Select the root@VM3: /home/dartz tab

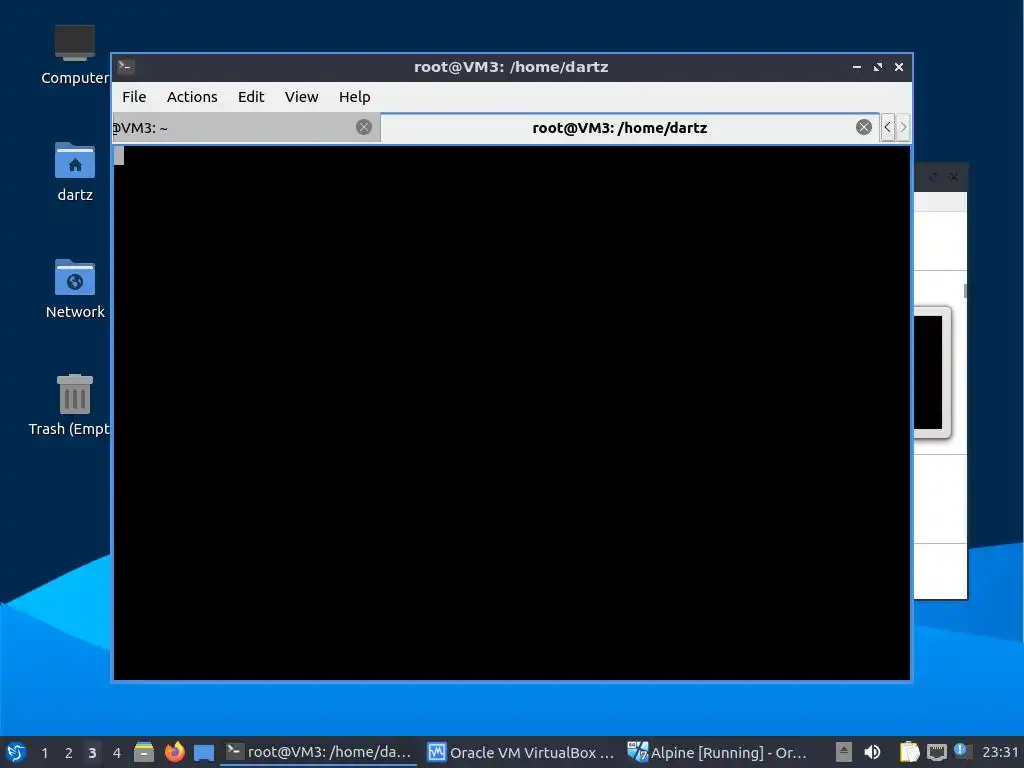(620, 127)
